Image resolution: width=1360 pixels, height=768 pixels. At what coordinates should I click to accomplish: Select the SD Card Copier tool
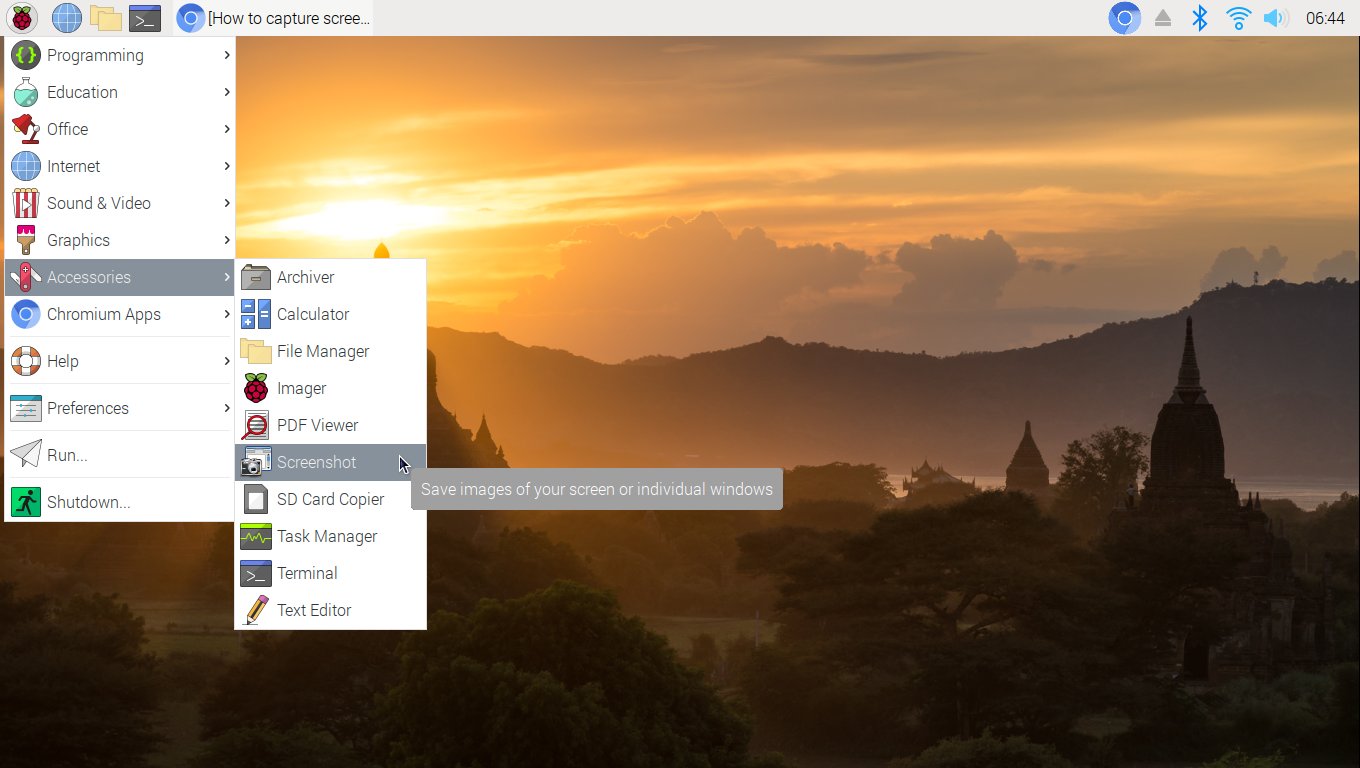click(x=330, y=499)
